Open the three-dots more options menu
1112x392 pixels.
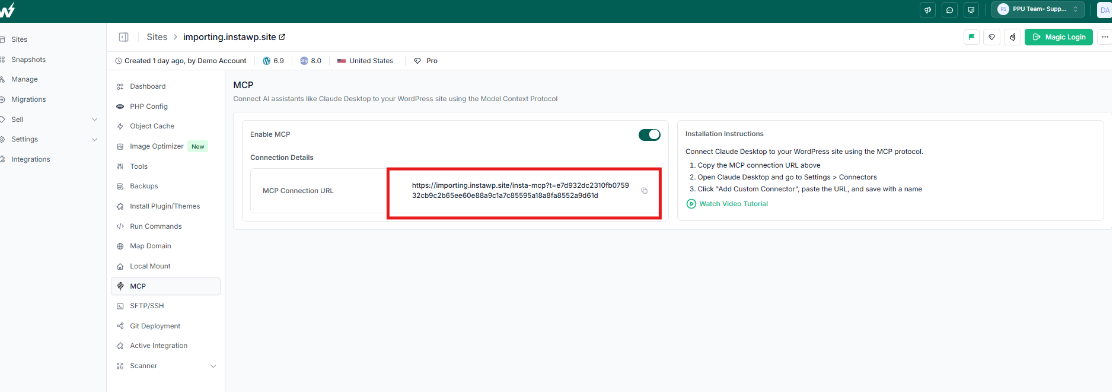coord(1104,37)
